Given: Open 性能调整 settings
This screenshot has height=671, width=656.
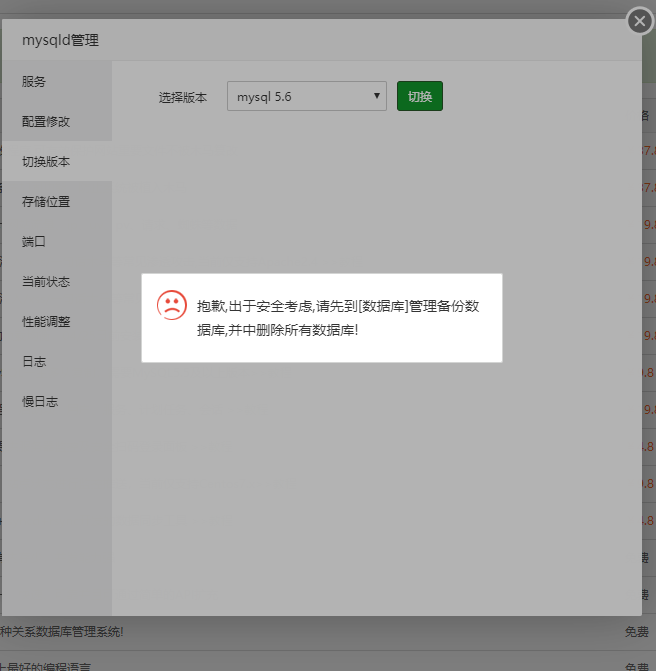Looking at the screenshot, I should click(57, 321).
